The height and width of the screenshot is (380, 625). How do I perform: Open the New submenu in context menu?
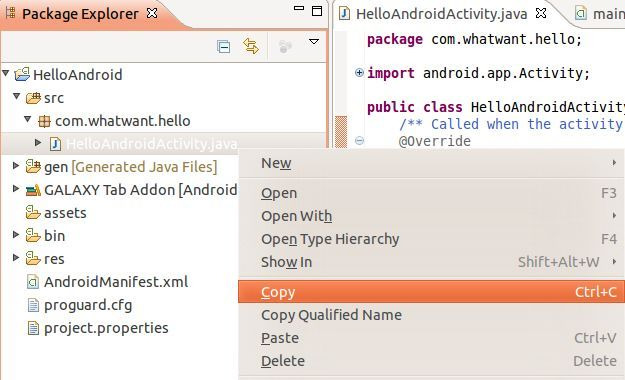point(431,163)
